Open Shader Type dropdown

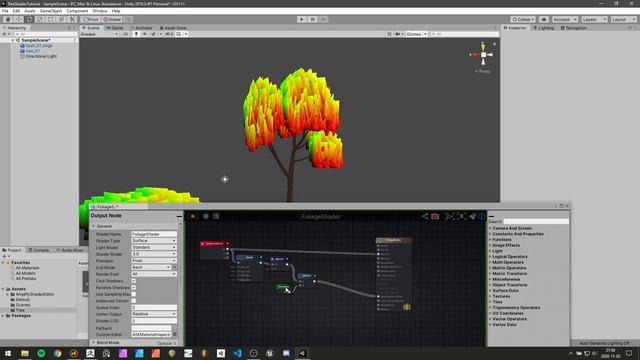tap(154, 241)
